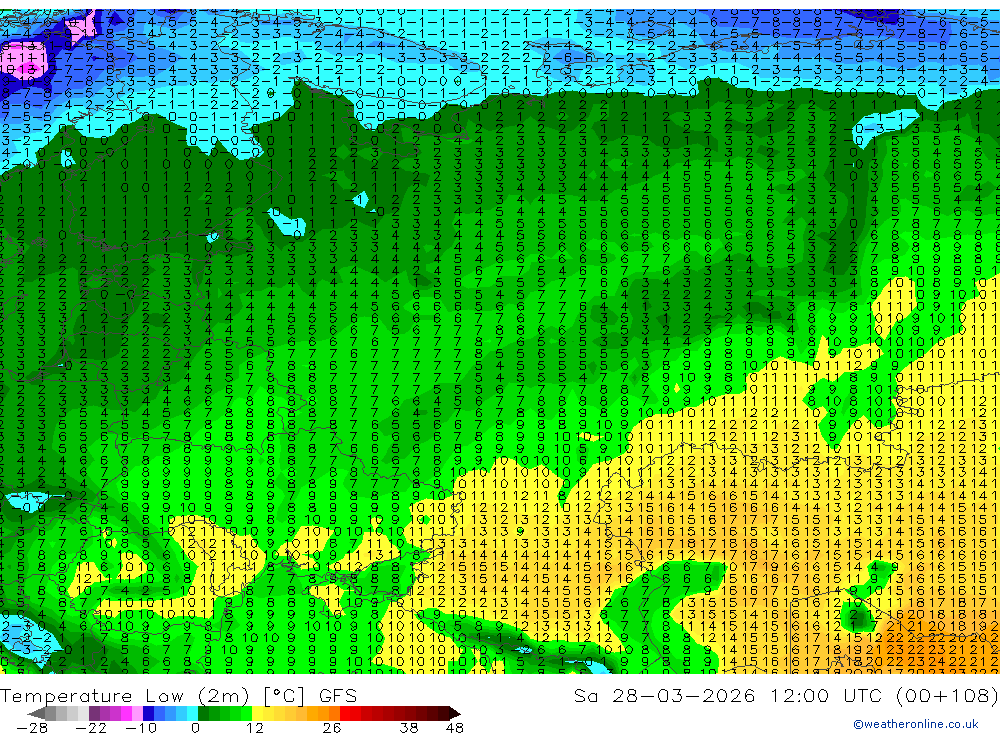The height and width of the screenshot is (733, 1000).
Task: Pick the yellow legend swatch at 12
Action: click(257, 714)
